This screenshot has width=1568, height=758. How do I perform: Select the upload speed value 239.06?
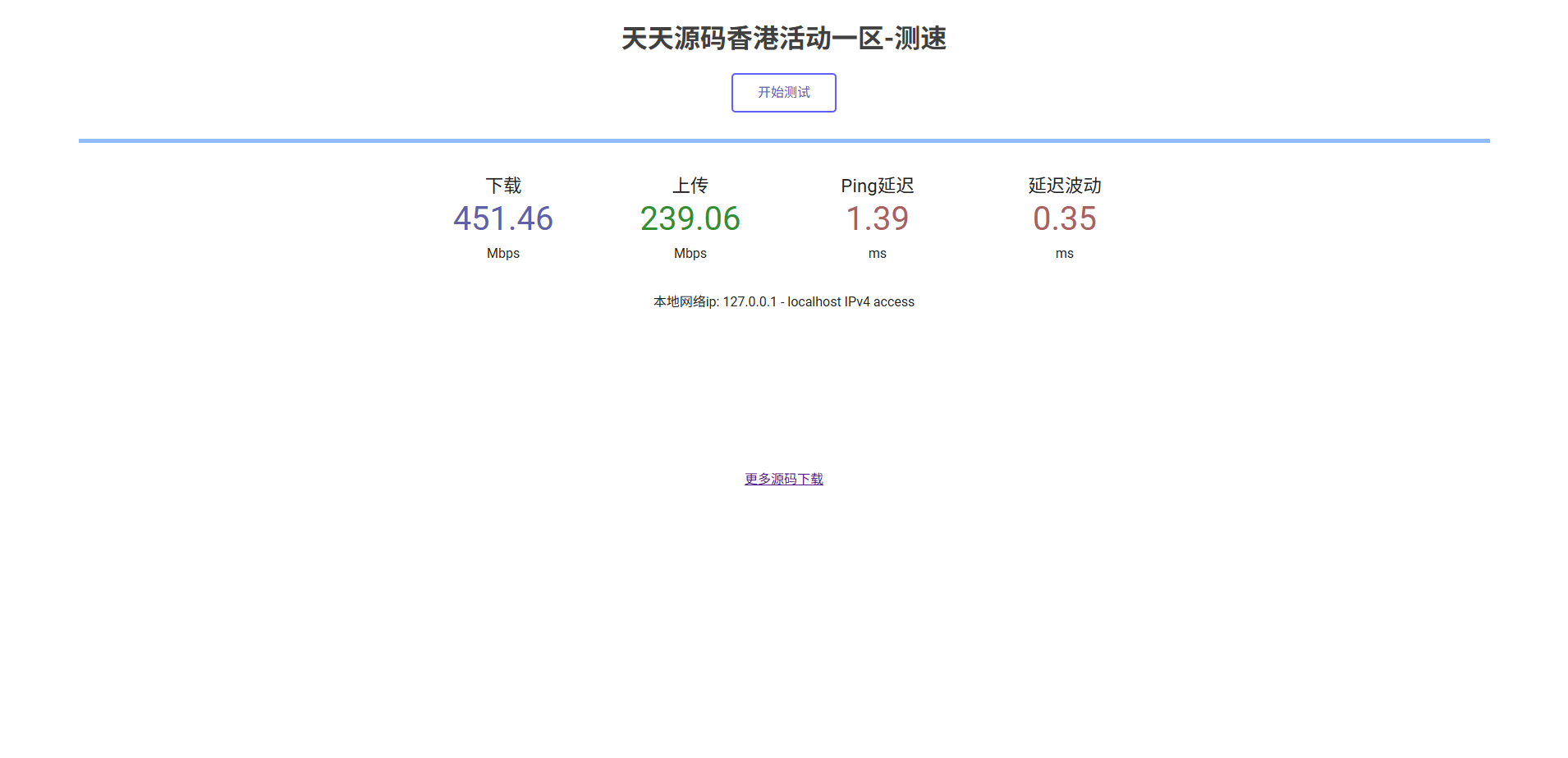690,218
